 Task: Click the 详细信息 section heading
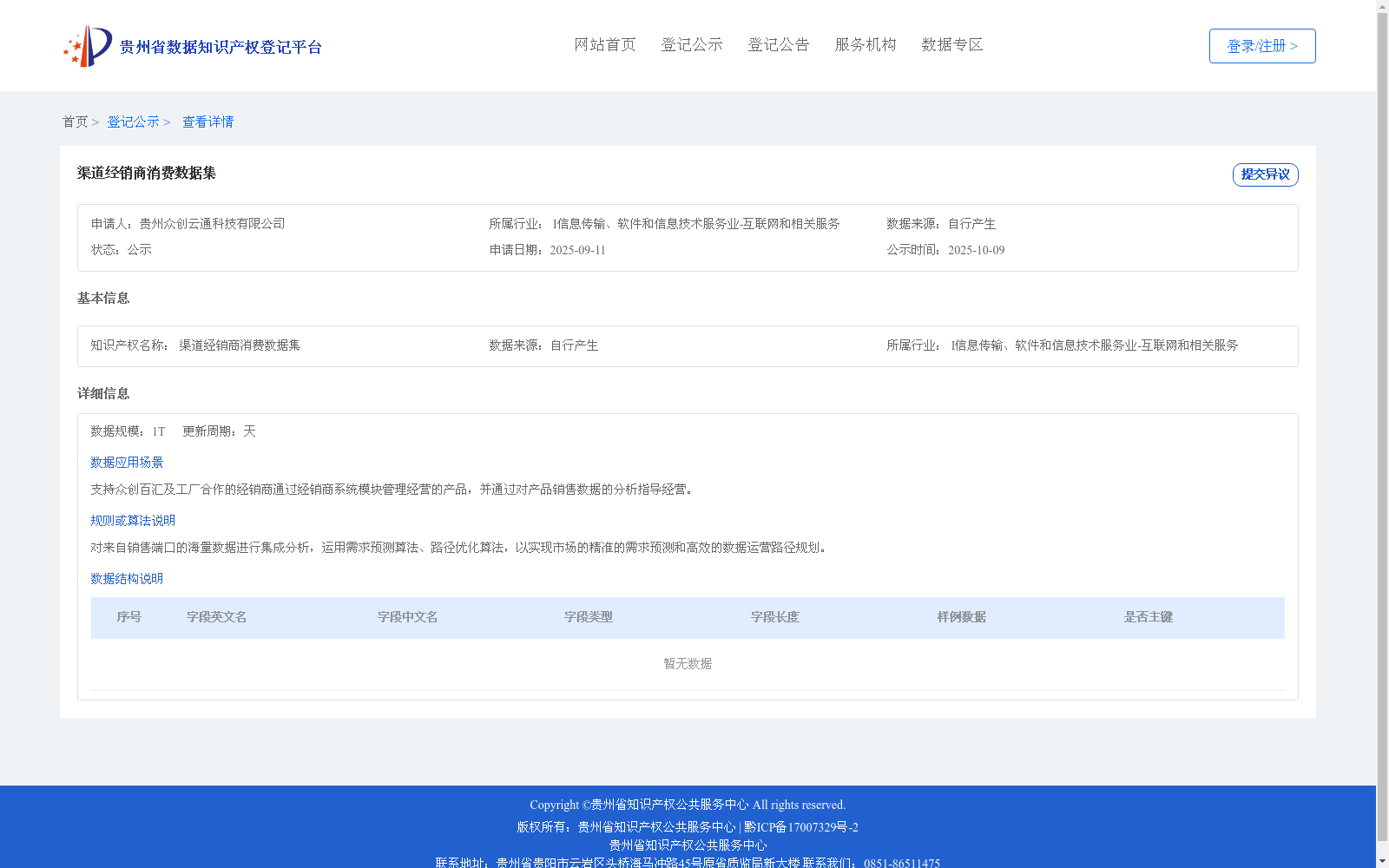[103, 394]
